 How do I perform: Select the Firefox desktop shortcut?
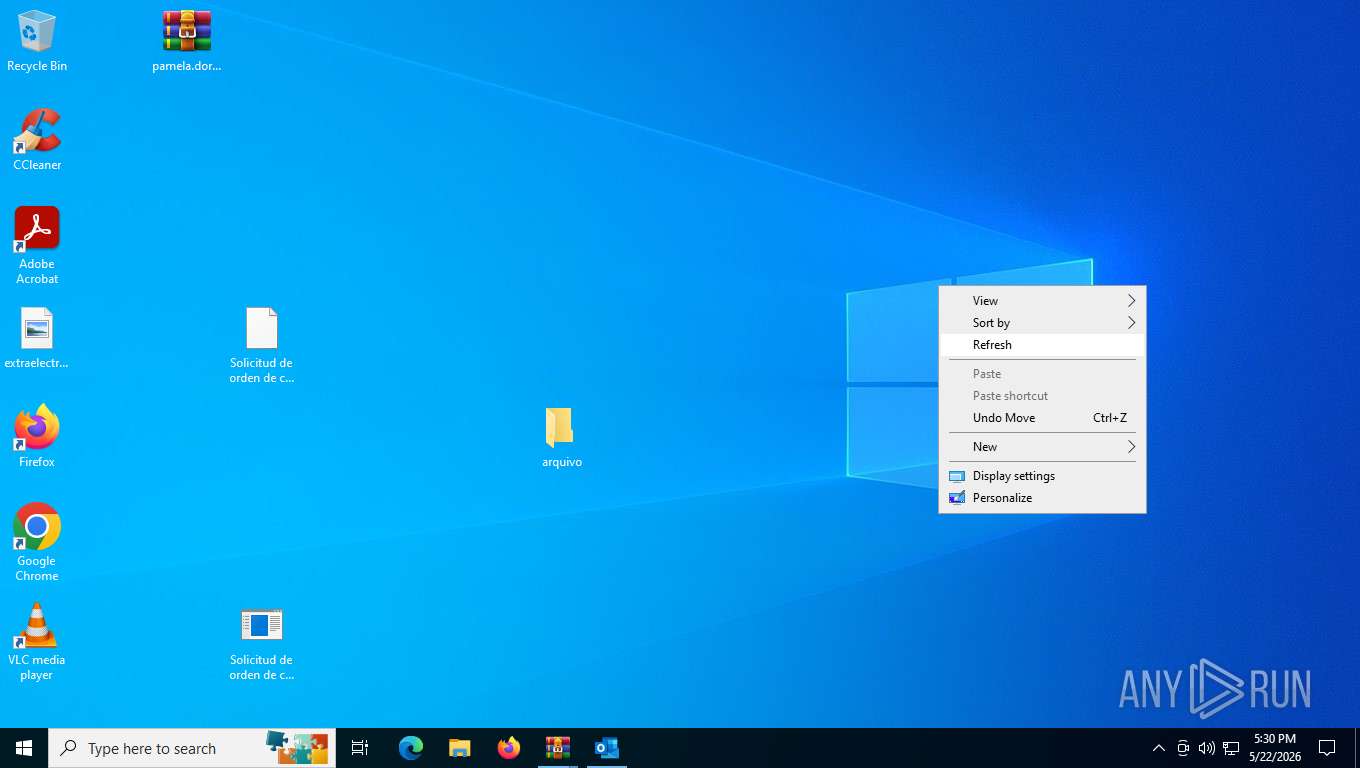tap(37, 437)
